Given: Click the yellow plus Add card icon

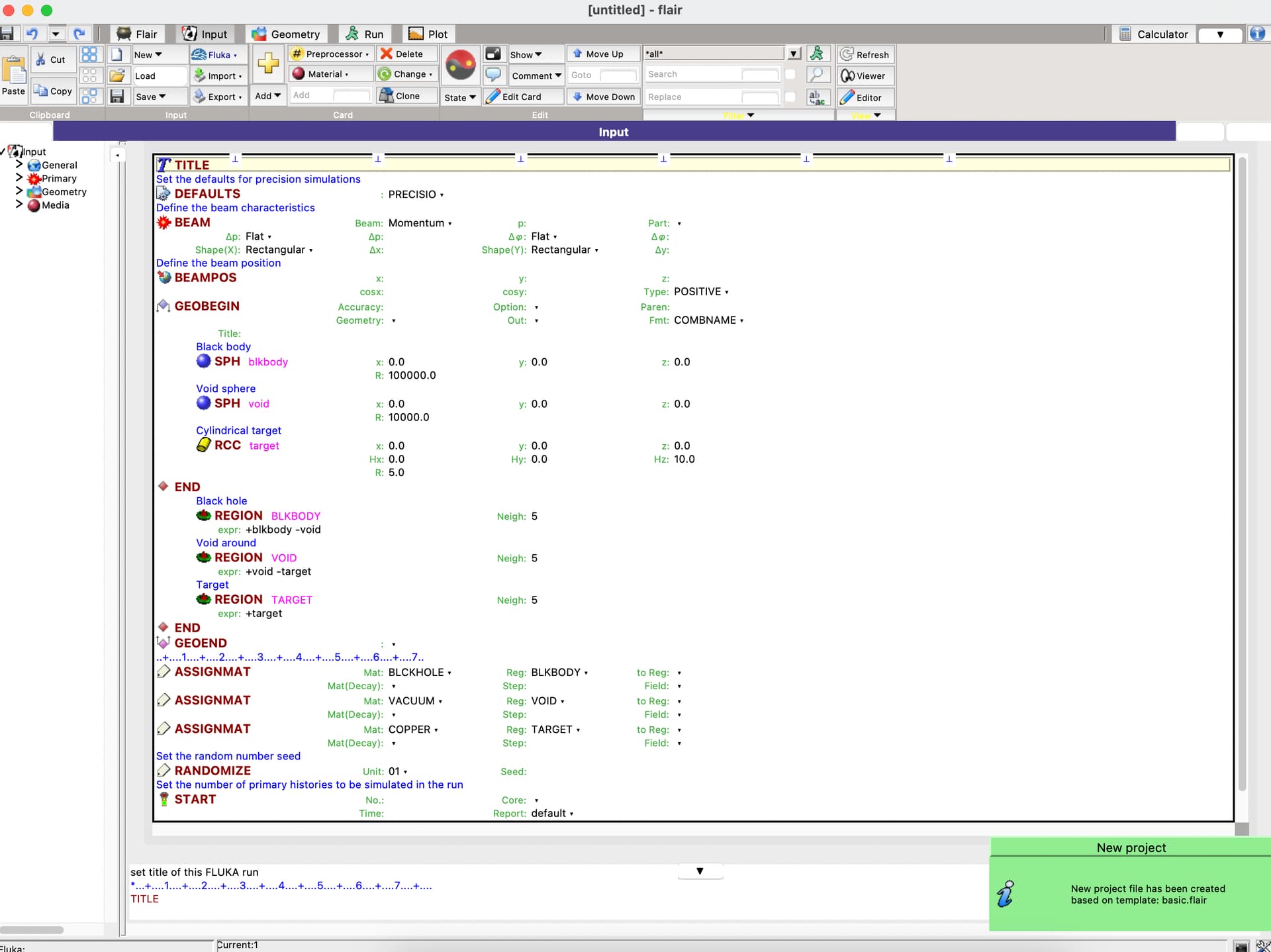Looking at the screenshot, I should [x=268, y=64].
